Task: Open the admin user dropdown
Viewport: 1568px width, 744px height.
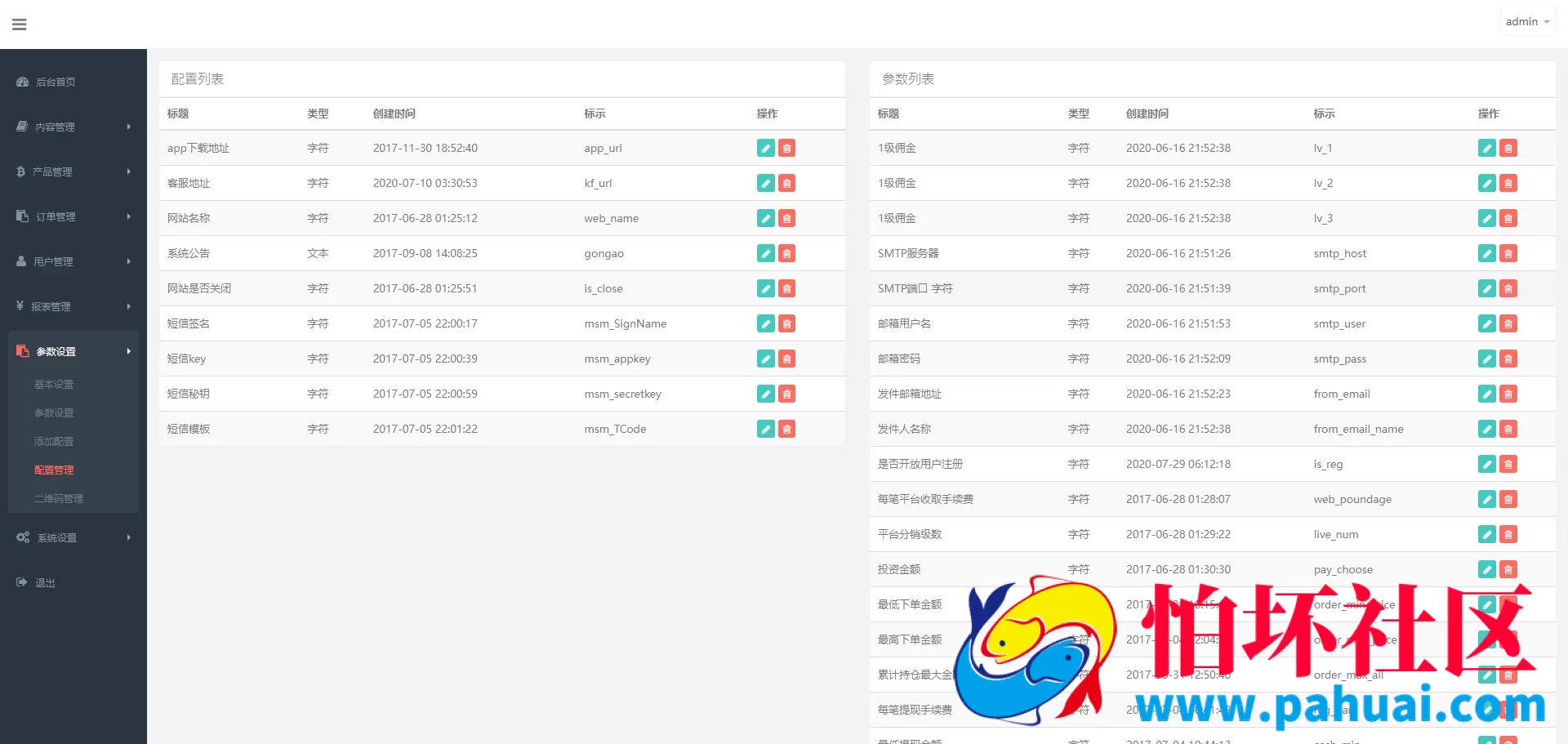Action: [x=1526, y=22]
